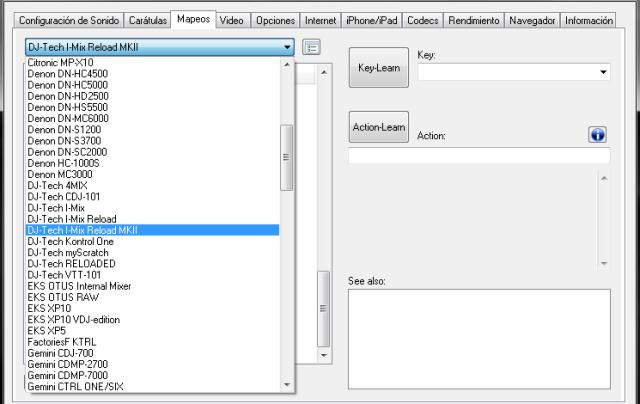Viewport: 640px width, 404px height.
Task: Click the Action-Learn button
Action: click(x=379, y=127)
